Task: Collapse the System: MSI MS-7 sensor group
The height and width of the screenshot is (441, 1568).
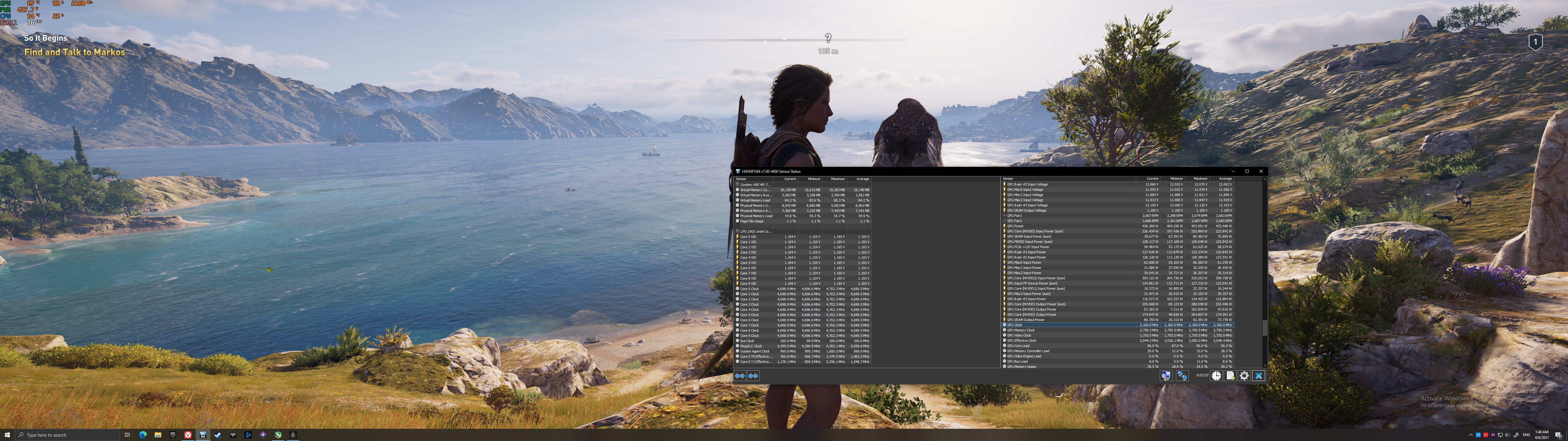Action: pyautogui.click(x=738, y=185)
